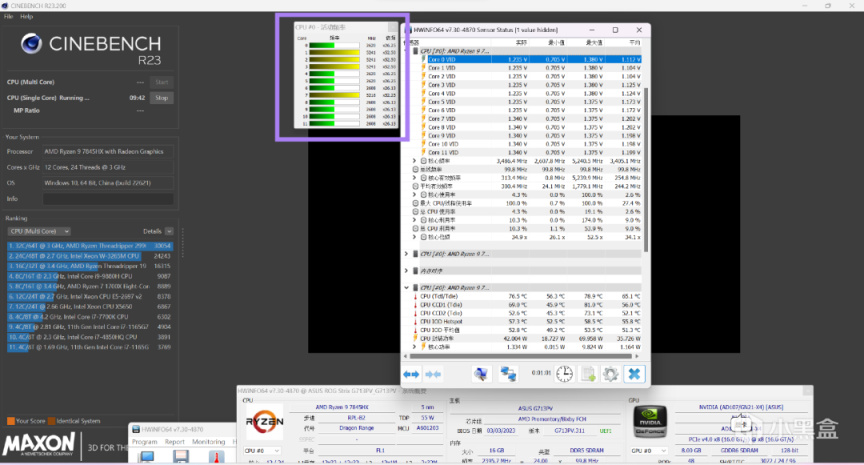The height and width of the screenshot is (465, 864).
Task: Open the CPU #0 selector in HWiNFO summary
Action: pos(263,451)
